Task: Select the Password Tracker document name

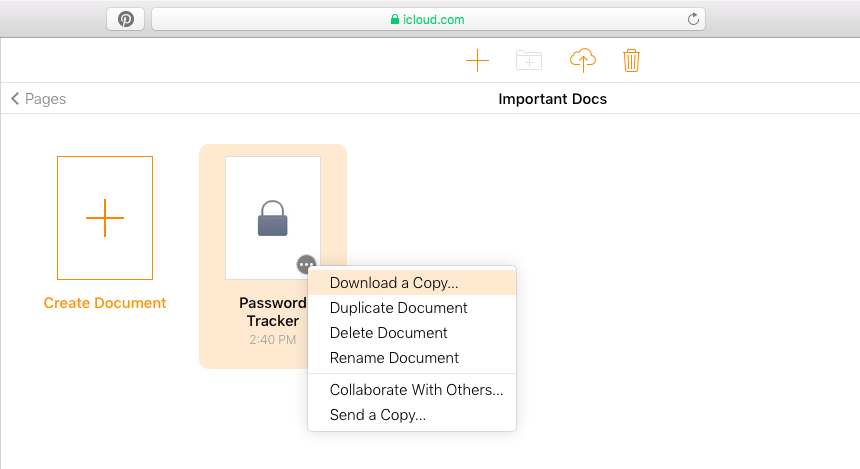Action: point(273,312)
